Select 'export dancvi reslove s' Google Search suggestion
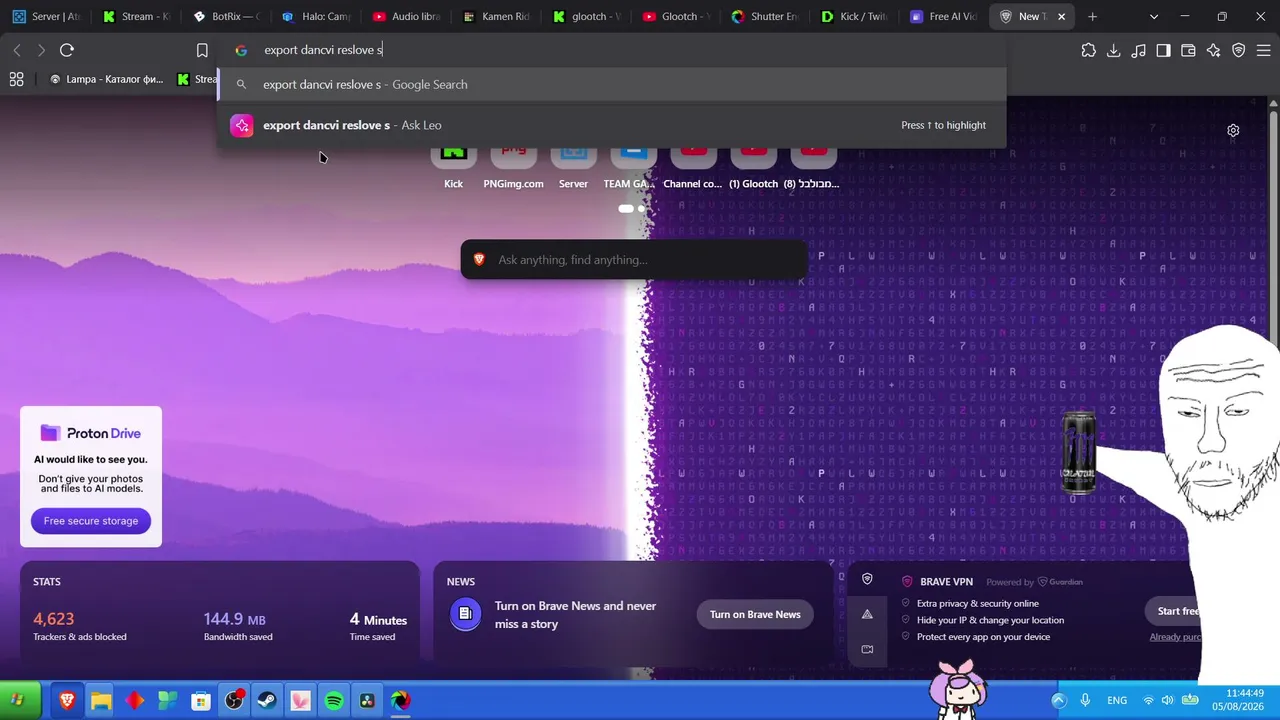Screen dimensions: 1280x720 (x=612, y=85)
